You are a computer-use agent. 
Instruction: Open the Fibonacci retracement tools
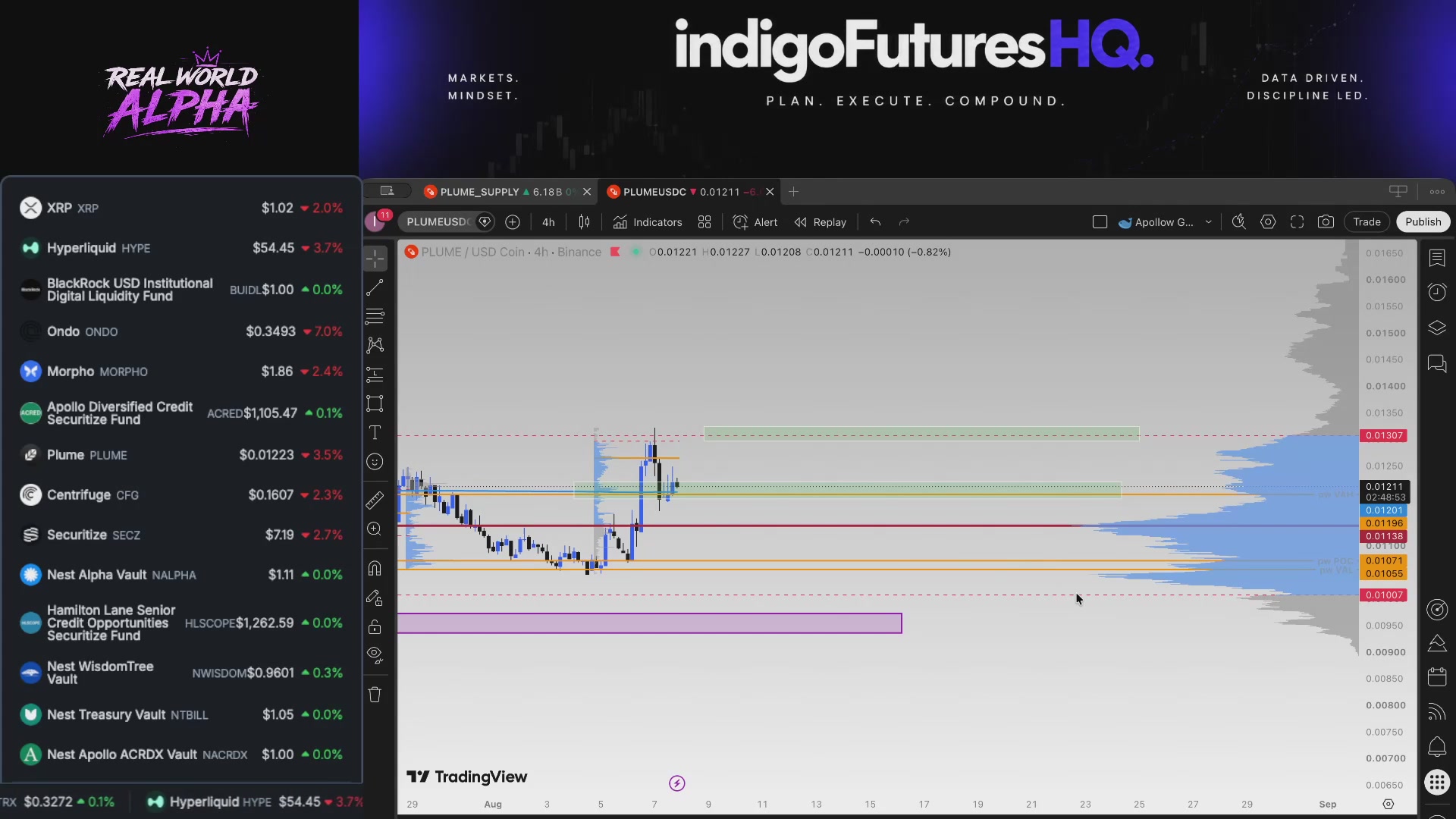pyautogui.click(x=375, y=316)
